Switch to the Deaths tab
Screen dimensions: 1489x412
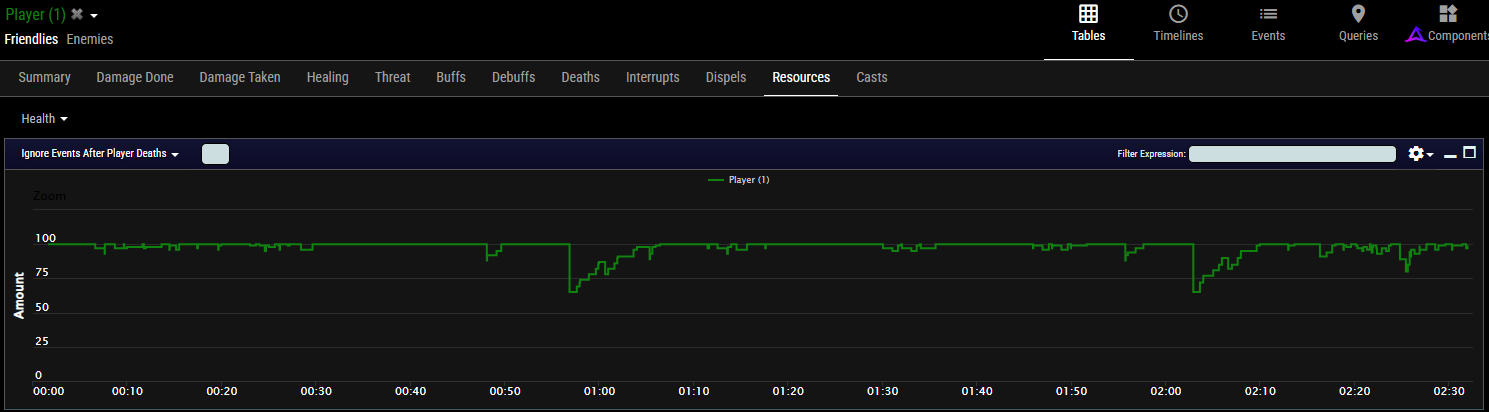581,77
